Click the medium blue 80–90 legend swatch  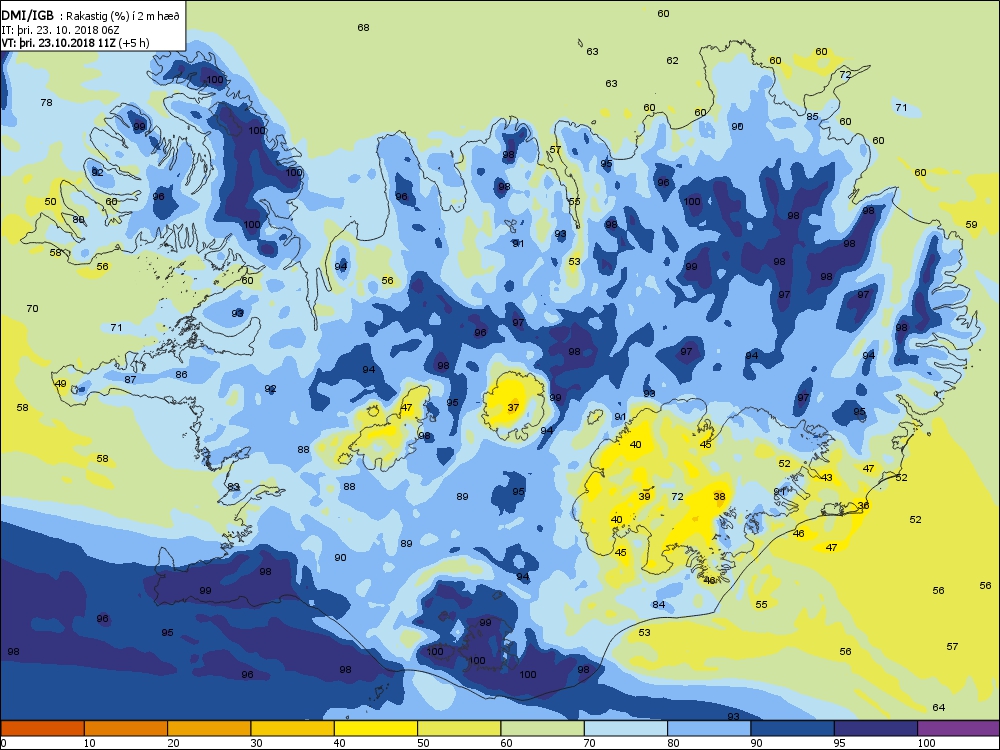pyautogui.click(x=709, y=728)
